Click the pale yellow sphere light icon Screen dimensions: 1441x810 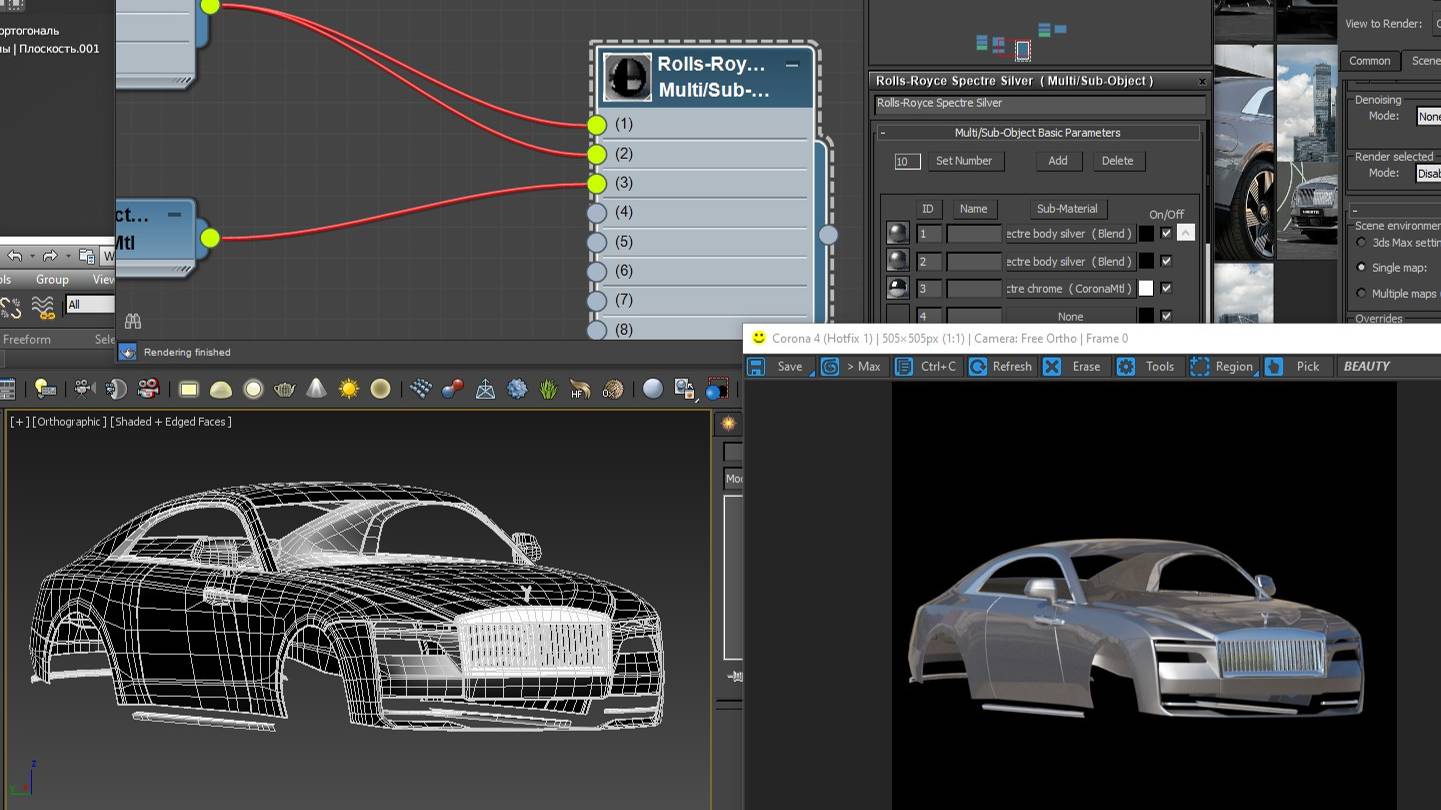tap(380, 389)
